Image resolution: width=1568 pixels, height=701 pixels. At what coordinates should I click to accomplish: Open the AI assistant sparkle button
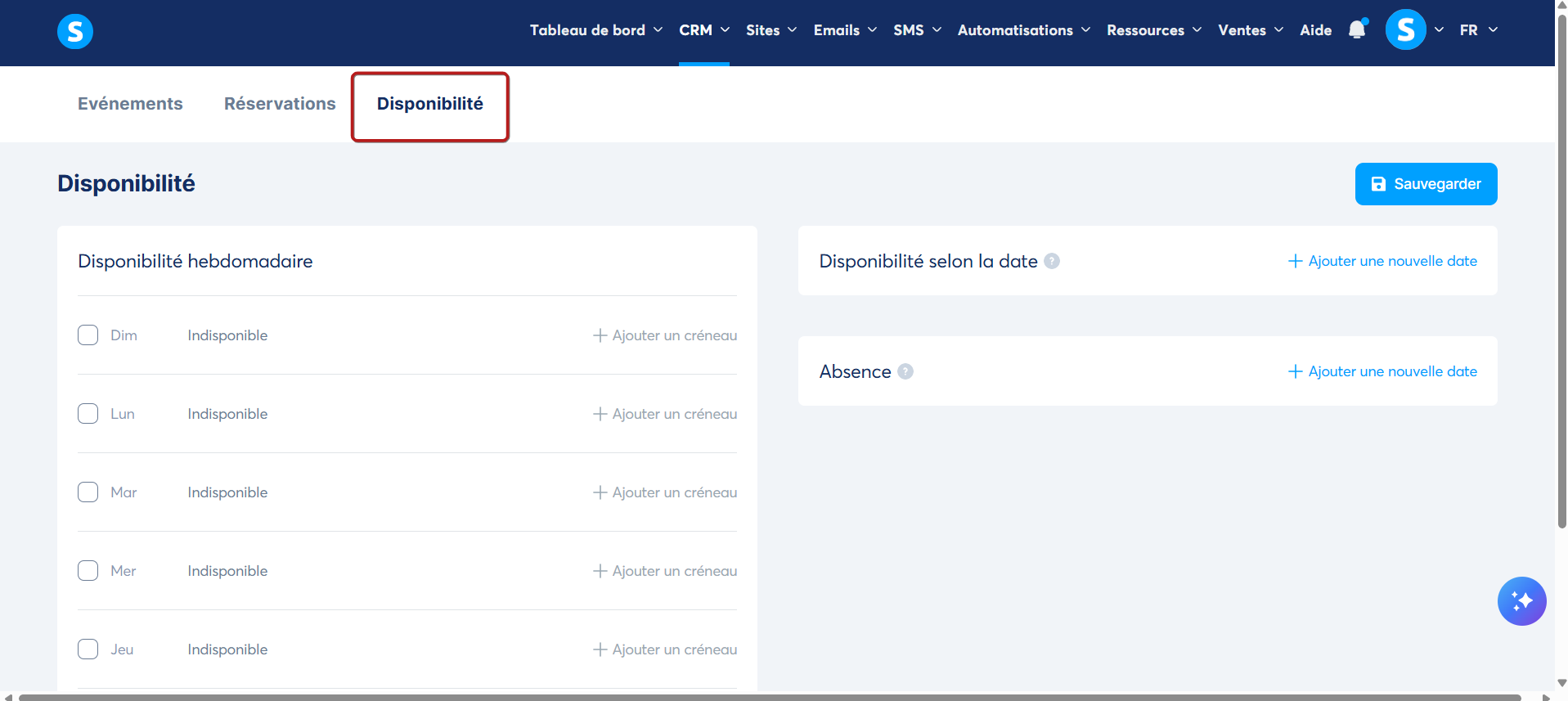point(1521,601)
